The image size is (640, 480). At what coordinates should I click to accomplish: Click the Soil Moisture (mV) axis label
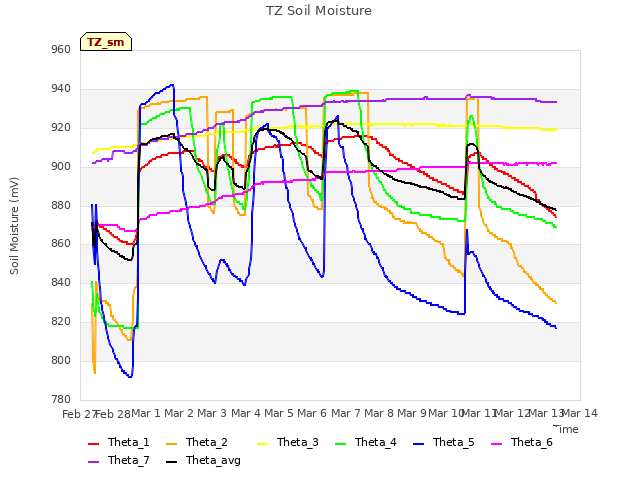[x=14, y=226]
